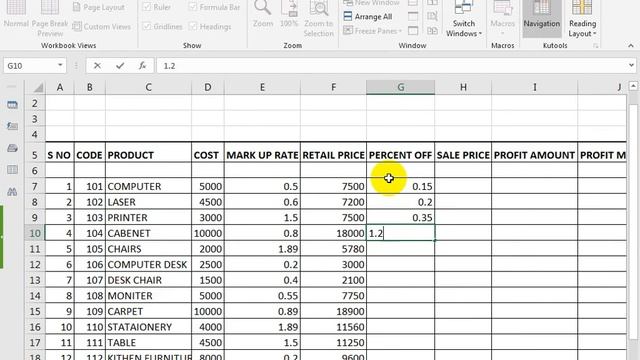Select row 10 header

[x=35, y=233]
